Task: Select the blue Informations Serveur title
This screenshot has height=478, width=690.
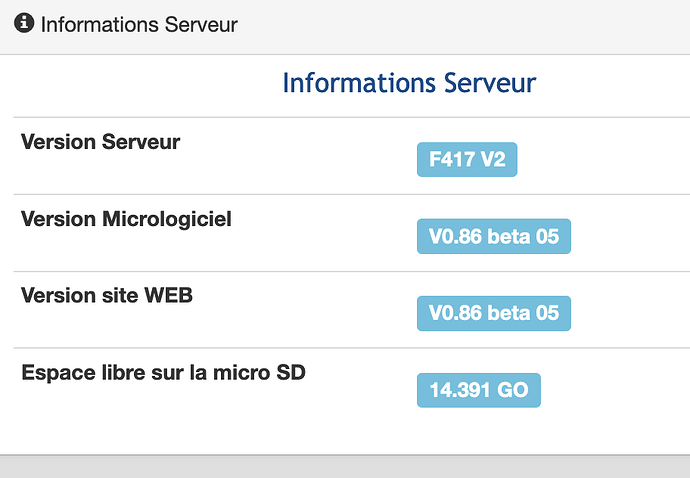Action: (409, 82)
